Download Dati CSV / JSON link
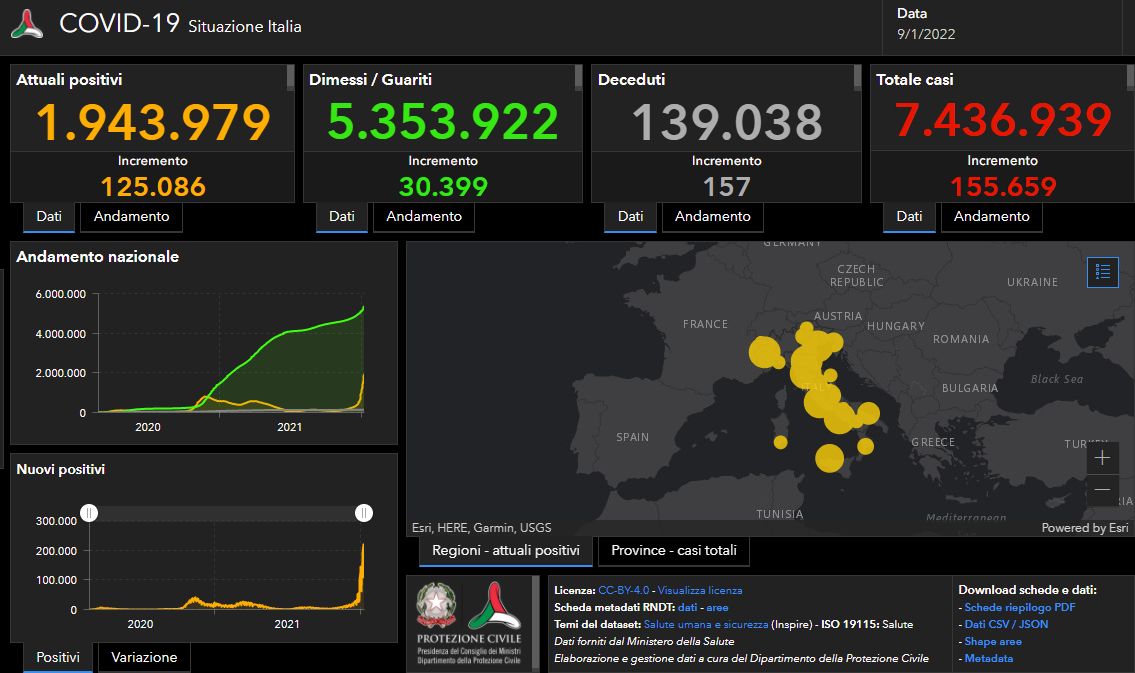The image size is (1135, 673). tap(1006, 624)
